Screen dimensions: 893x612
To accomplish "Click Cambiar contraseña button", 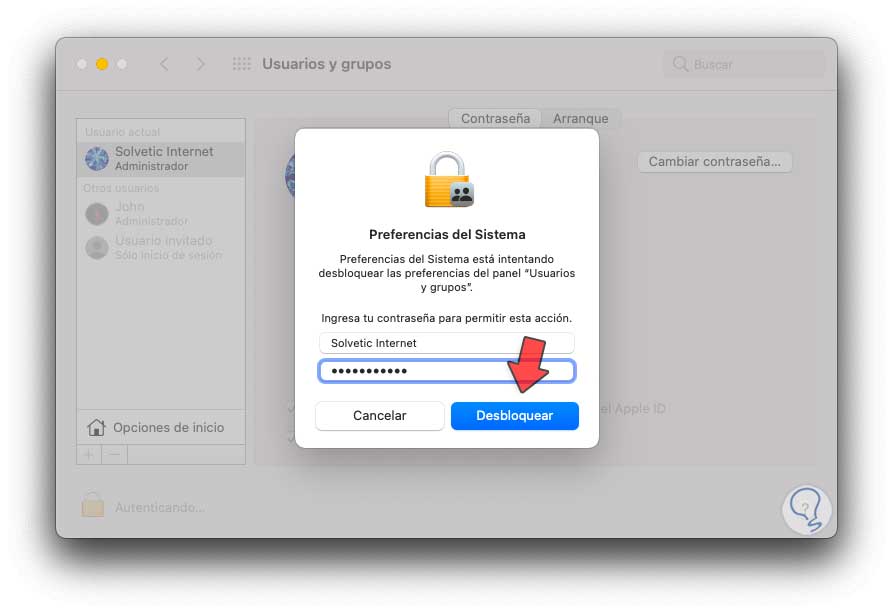I will click(x=715, y=162).
